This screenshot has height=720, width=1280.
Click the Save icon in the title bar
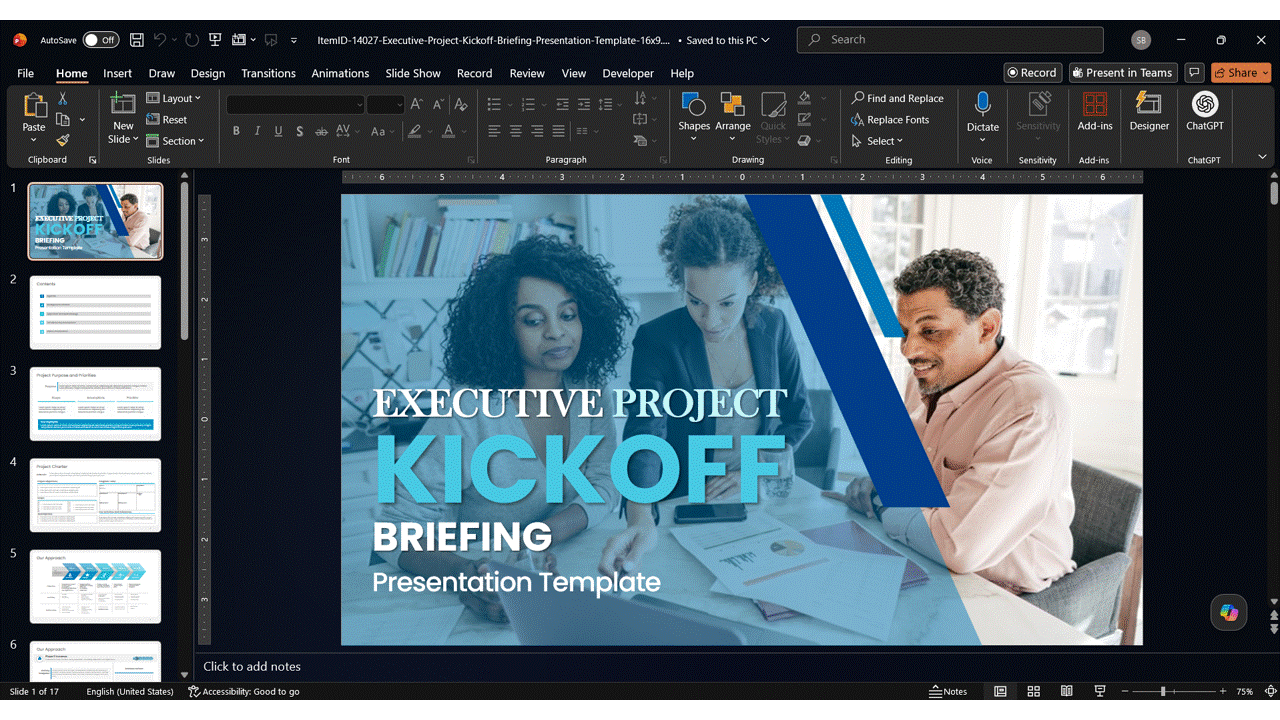click(137, 40)
